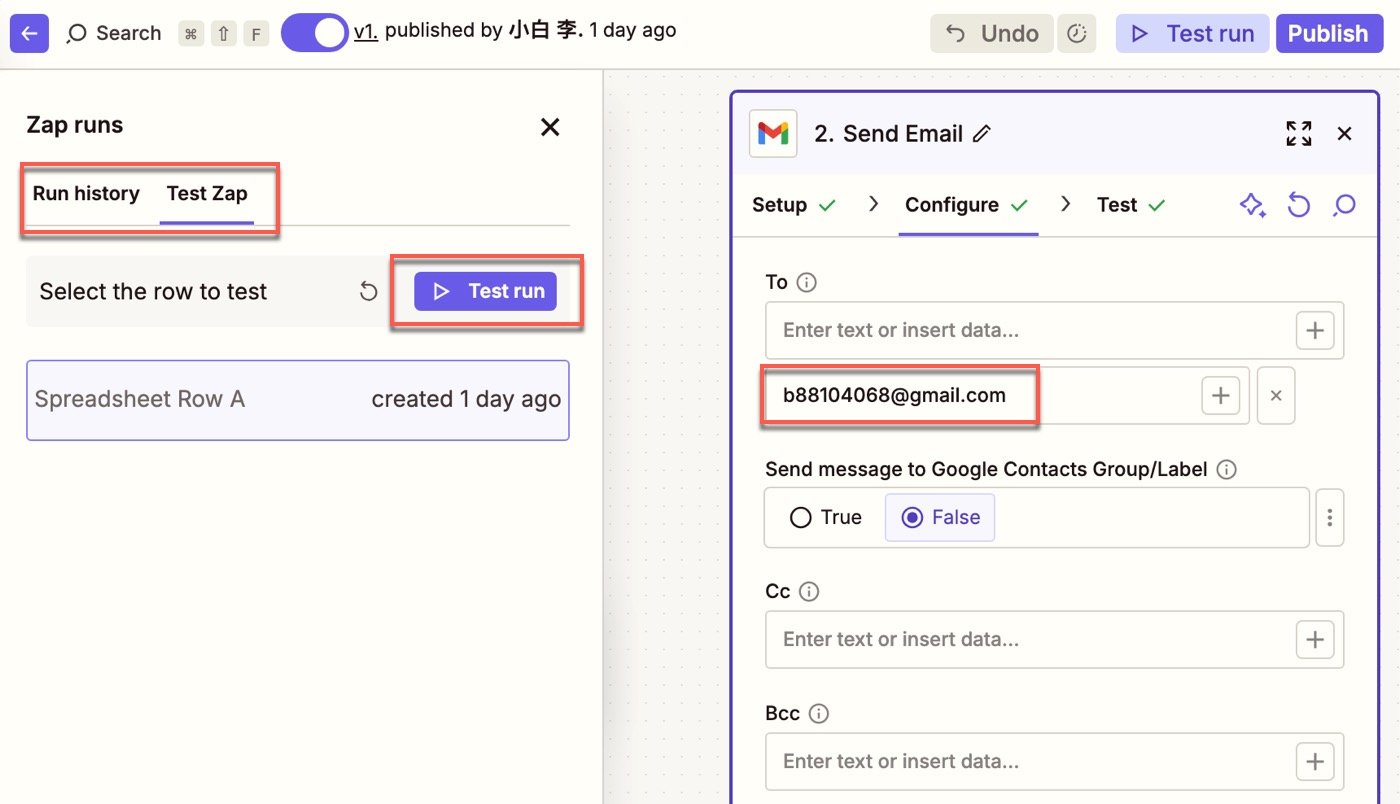Click plus button in empty To field
This screenshot has height=804, width=1400.
pos(1315,330)
